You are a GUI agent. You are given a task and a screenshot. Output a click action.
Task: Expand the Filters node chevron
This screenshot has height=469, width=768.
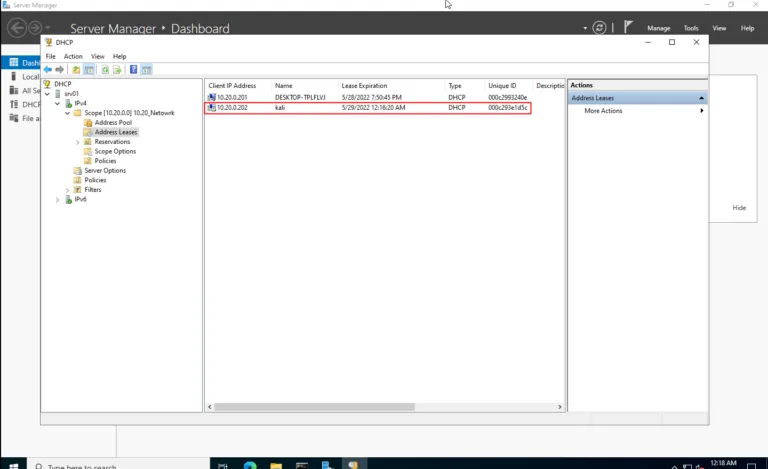68,190
